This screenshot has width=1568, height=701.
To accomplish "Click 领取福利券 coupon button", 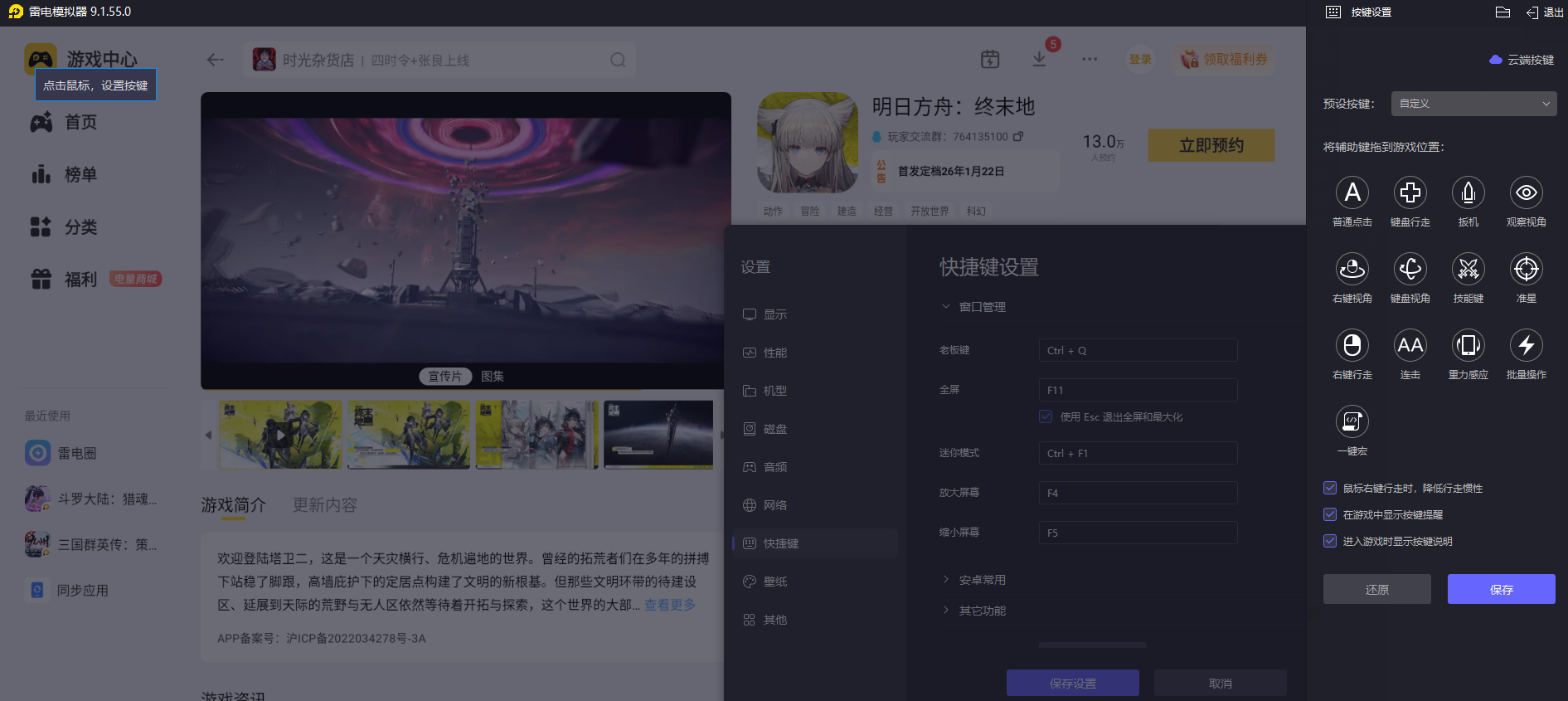I will click(x=1224, y=59).
